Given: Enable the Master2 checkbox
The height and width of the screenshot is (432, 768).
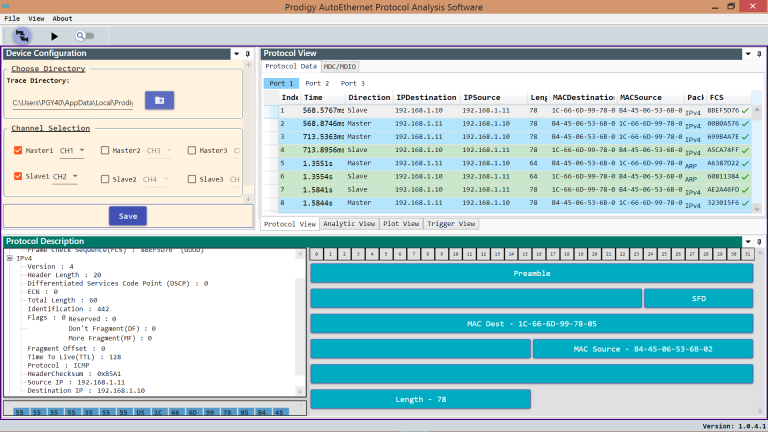Looking at the screenshot, I should click(x=105, y=150).
